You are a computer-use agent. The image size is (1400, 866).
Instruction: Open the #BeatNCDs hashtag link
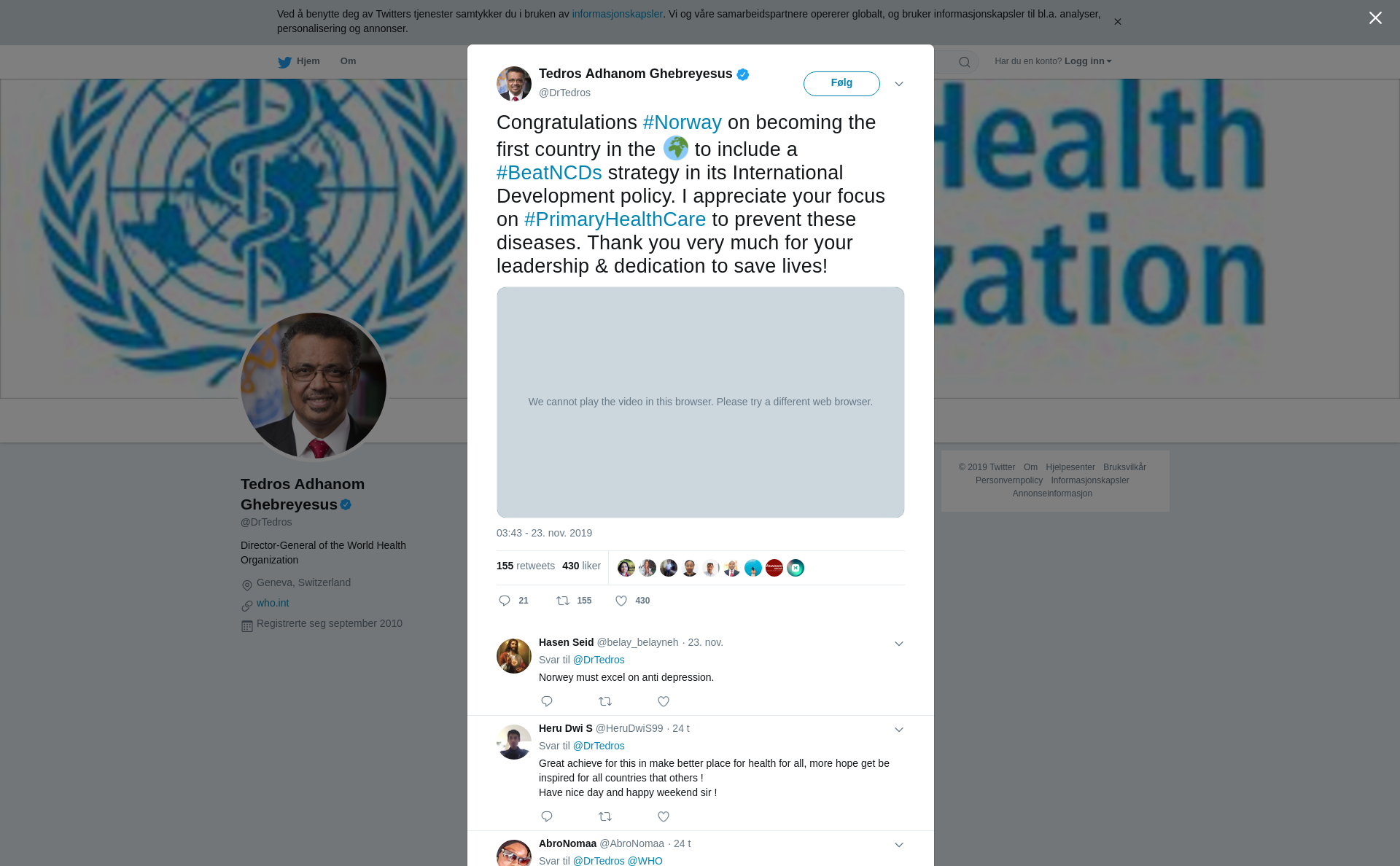click(x=549, y=173)
